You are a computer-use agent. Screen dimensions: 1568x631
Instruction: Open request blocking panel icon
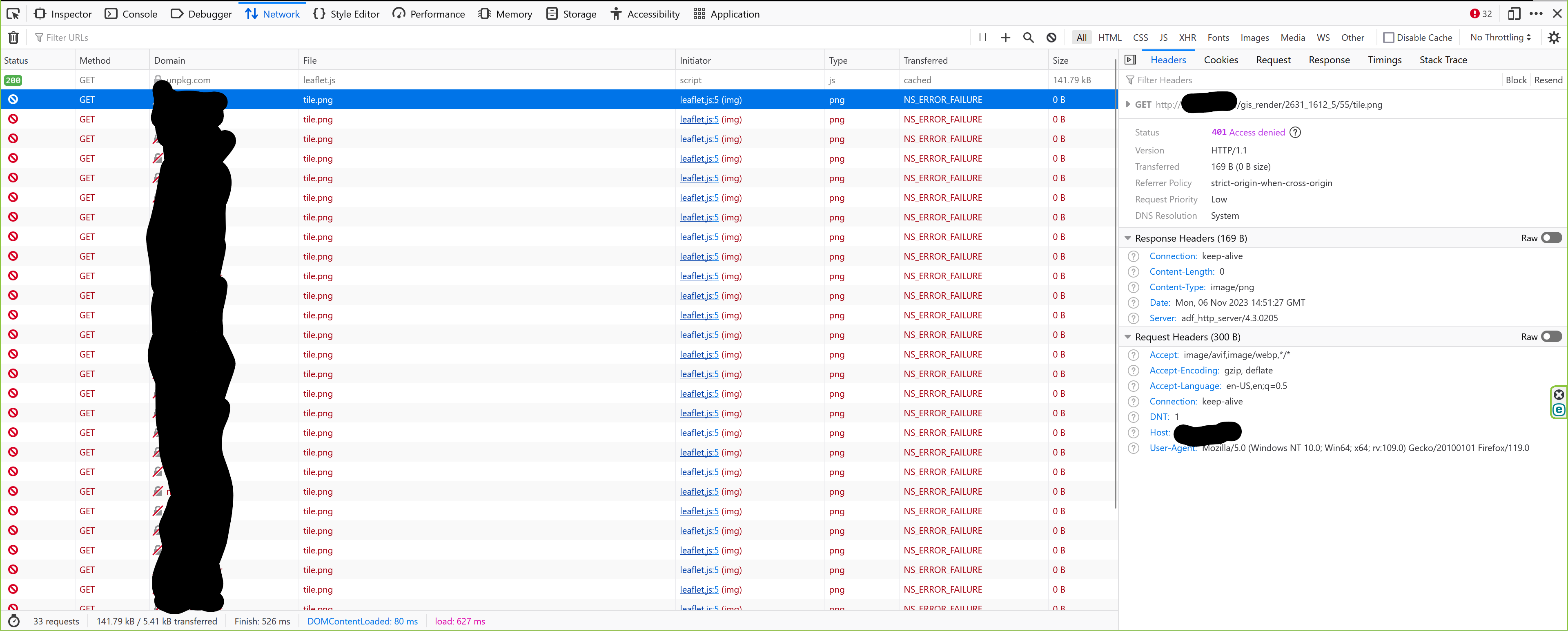click(1051, 38)
